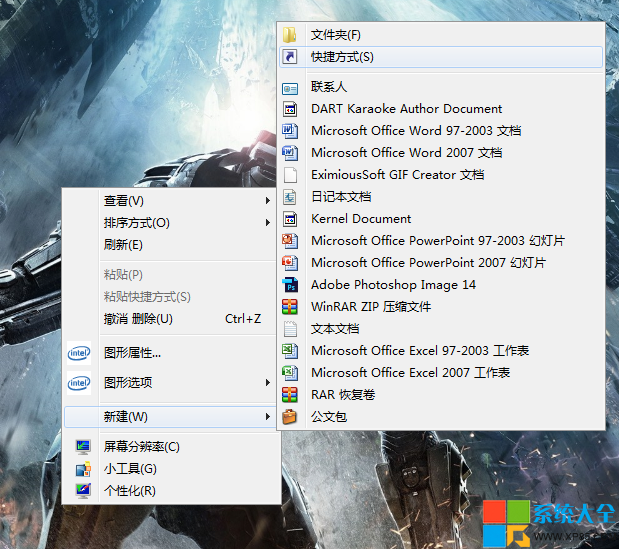The width and height of the screenshot is (619, 549).
Task: Select 联系人 in the New submenu
Action: click(441, 87)
